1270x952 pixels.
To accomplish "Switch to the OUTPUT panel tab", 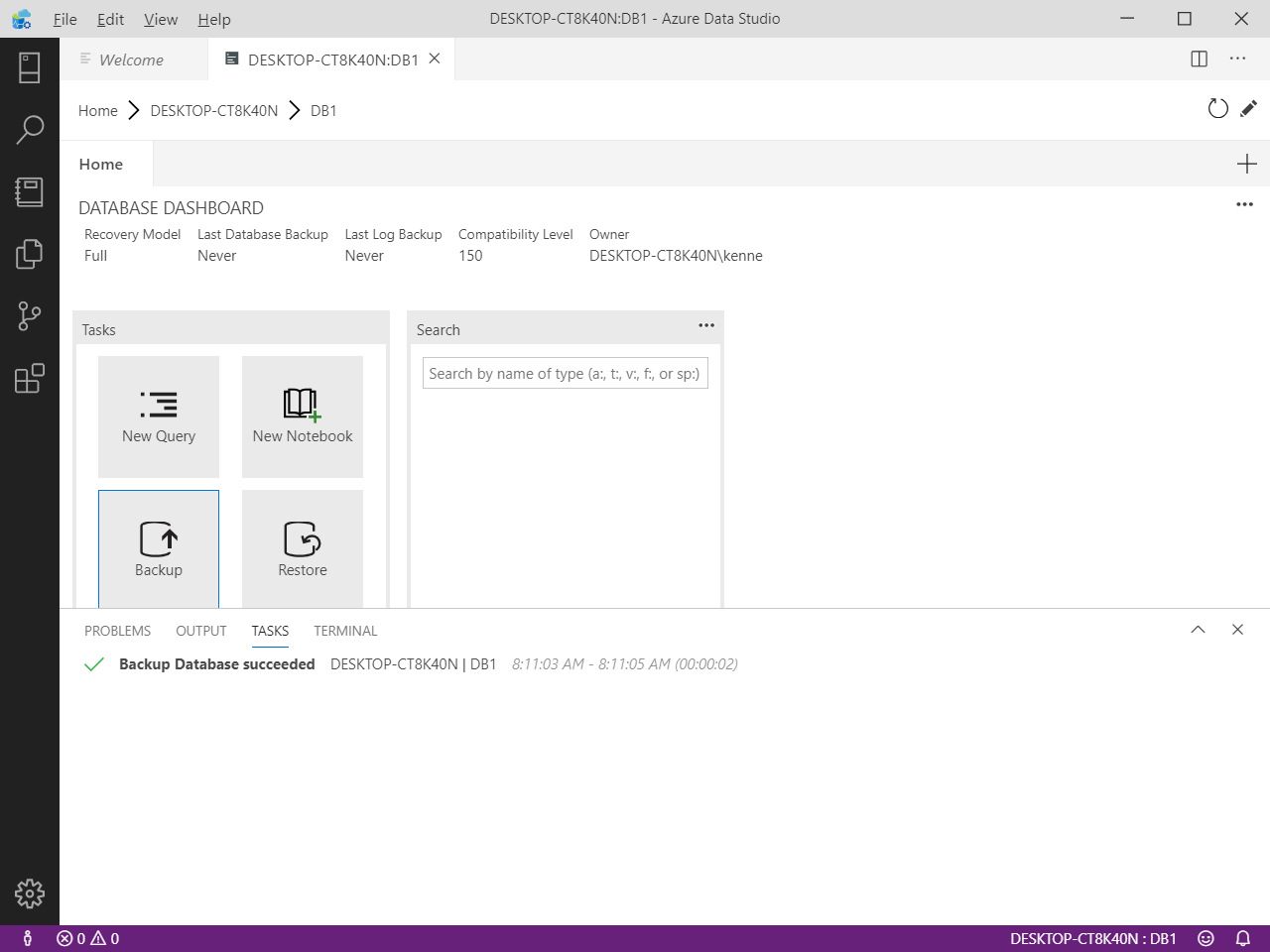I will 201,631.
